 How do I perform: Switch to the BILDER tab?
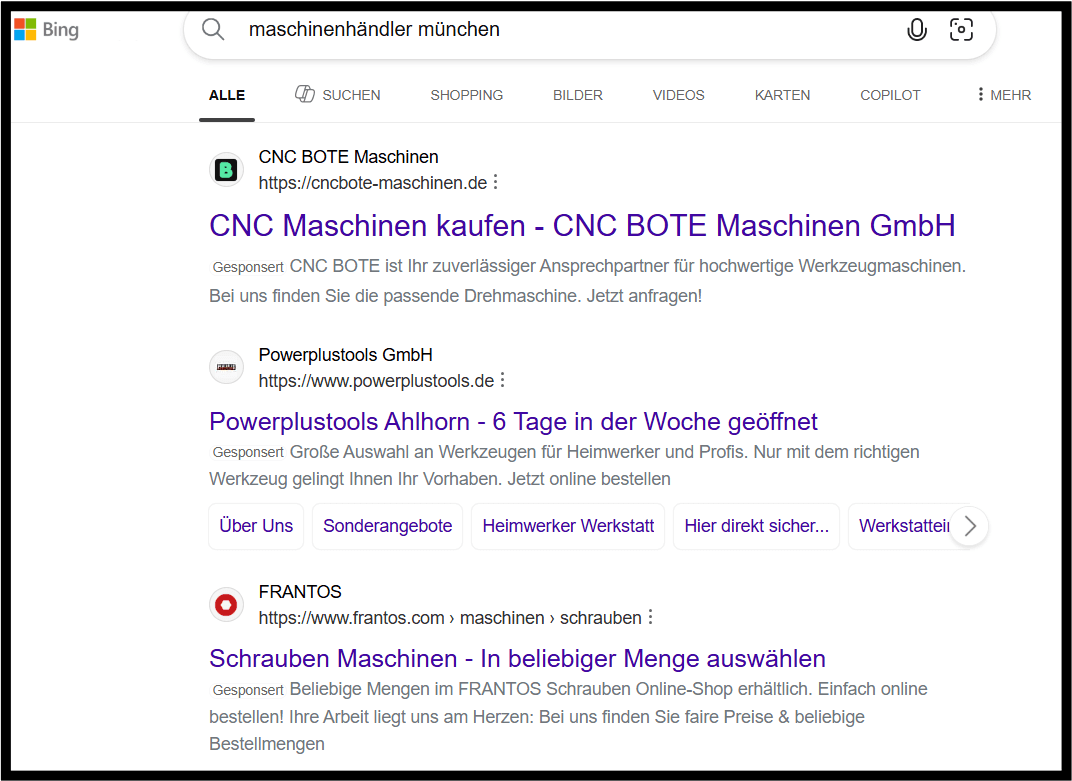(577, 94)
